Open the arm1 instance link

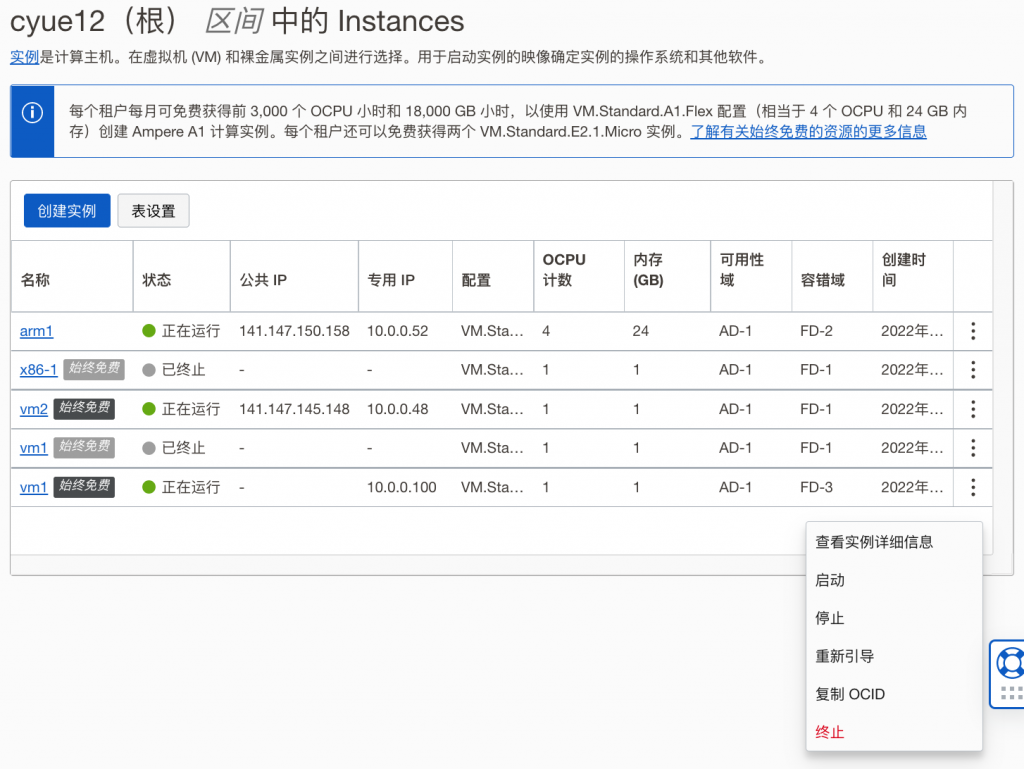click(x=36, y=331)
